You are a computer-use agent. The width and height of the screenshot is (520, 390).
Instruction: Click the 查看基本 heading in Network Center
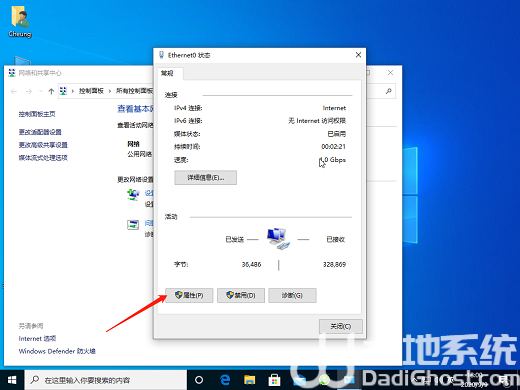coord(135,109)
